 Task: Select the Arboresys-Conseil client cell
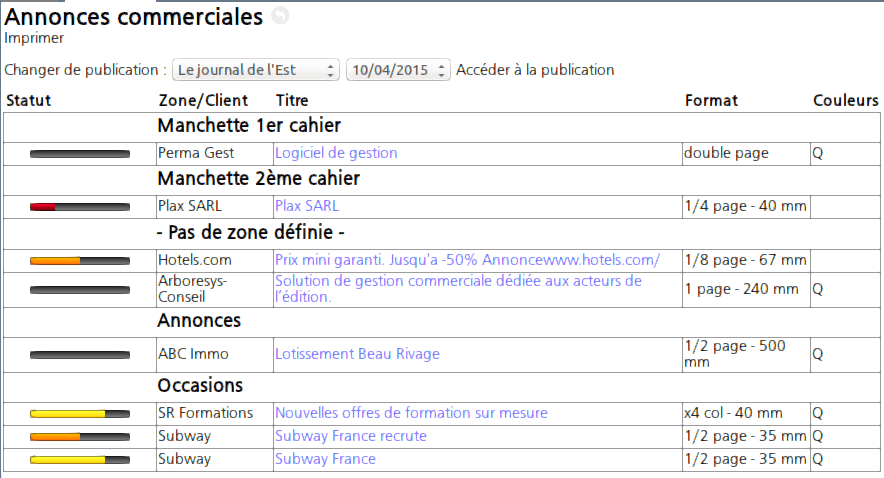coord(215,289)
